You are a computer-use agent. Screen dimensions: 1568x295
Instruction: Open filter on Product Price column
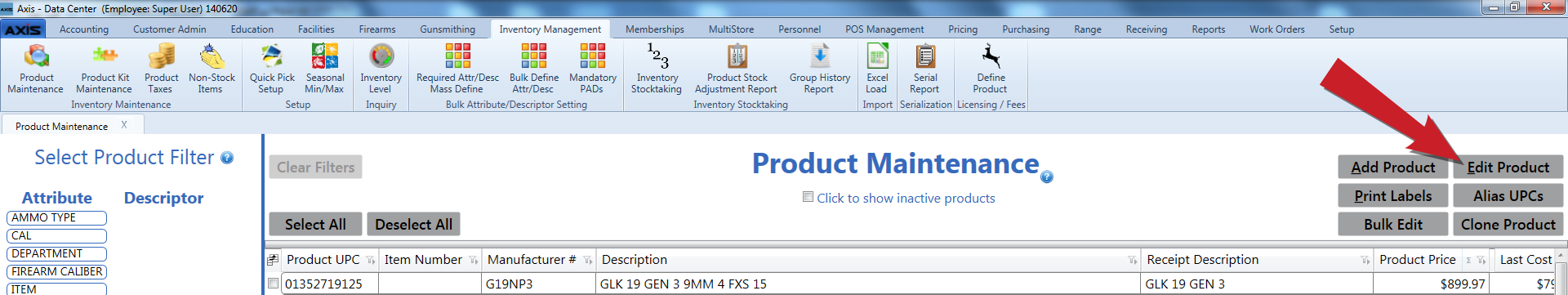click(x=1481, y=261)
